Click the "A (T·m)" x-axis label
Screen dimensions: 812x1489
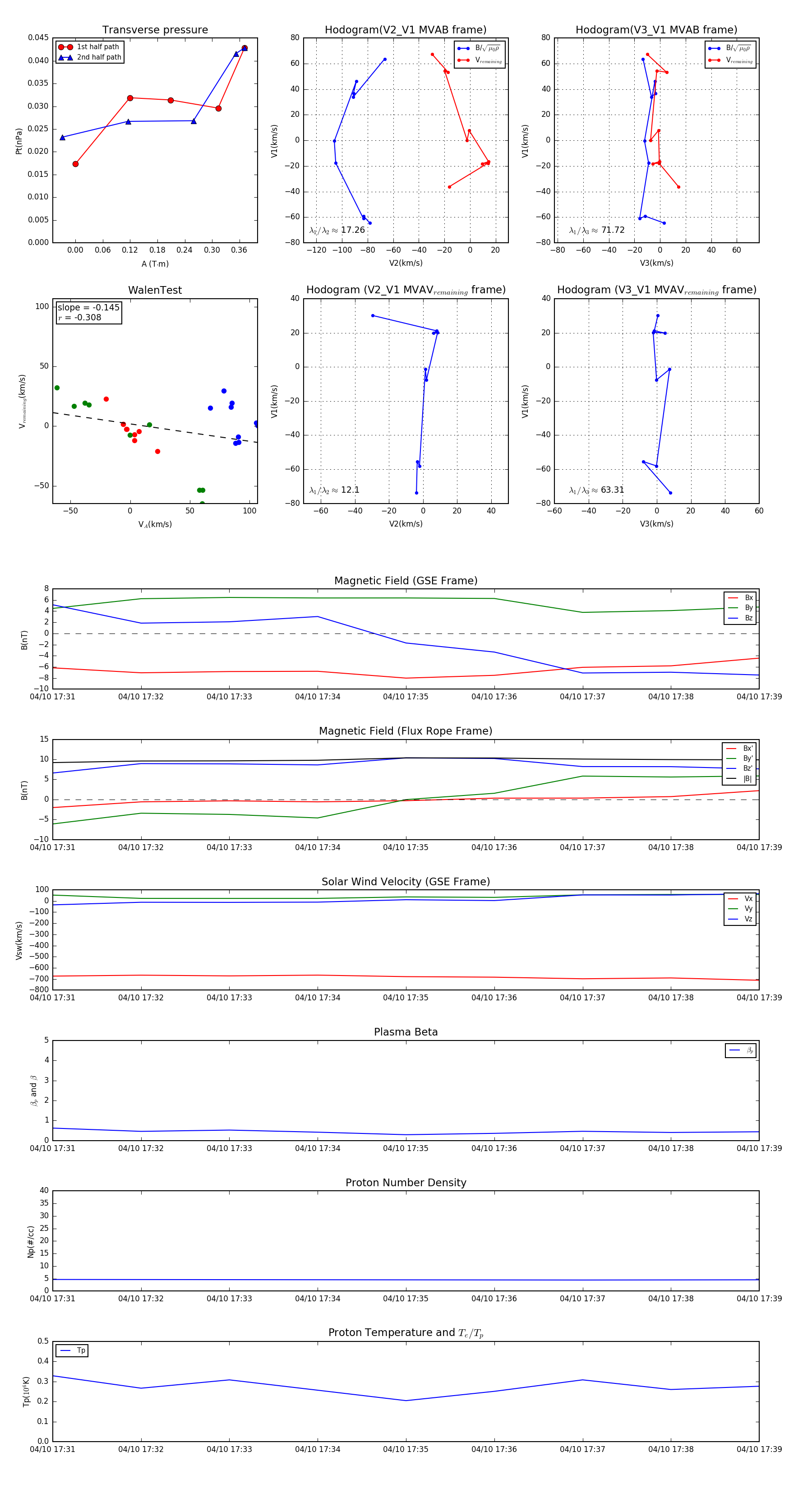[155, 264]
